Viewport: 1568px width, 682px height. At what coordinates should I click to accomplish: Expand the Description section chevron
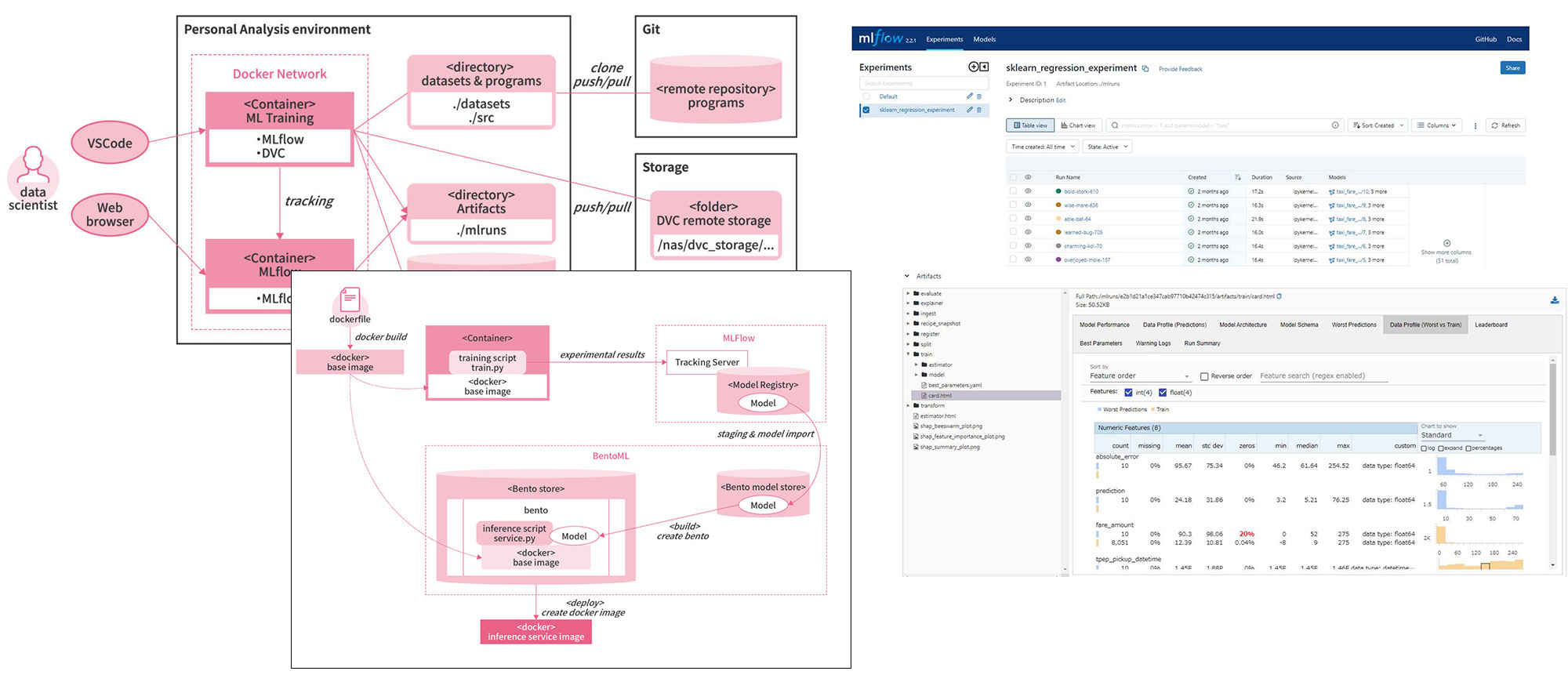(x=1011, y=100)
